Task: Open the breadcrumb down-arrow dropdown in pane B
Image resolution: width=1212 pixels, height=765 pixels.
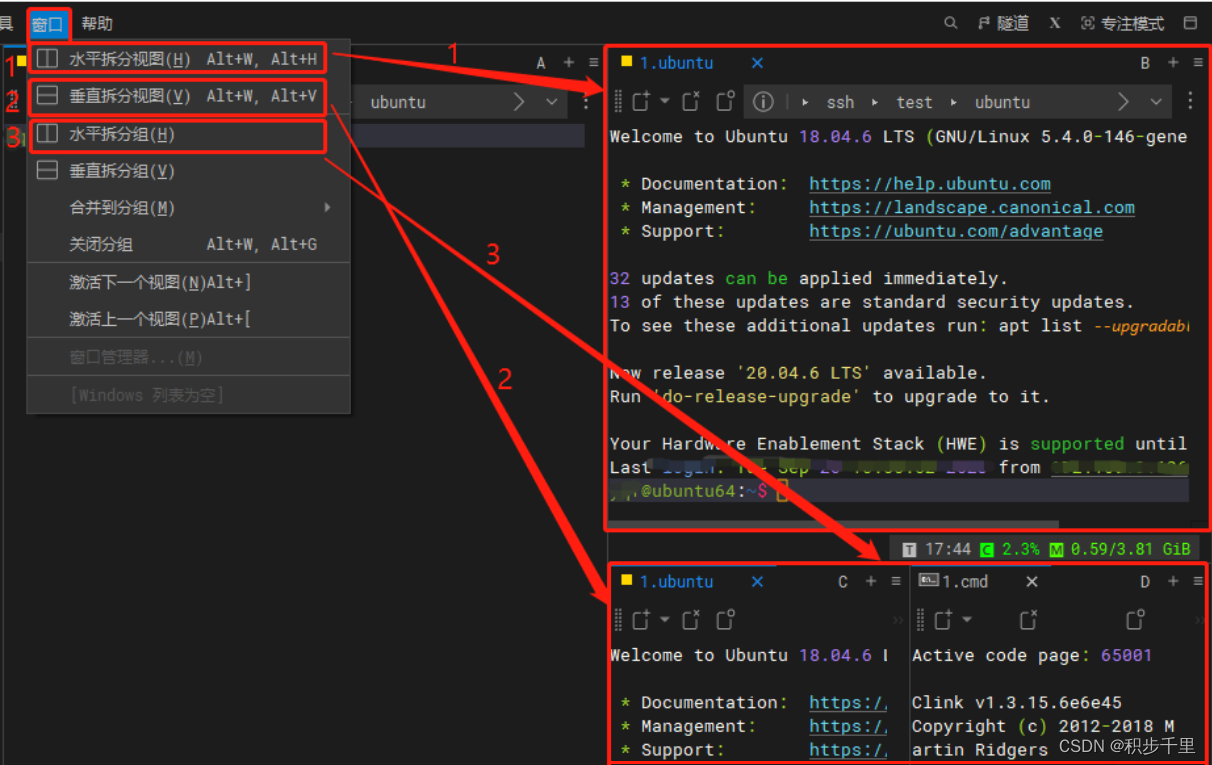Action: 1157,102
